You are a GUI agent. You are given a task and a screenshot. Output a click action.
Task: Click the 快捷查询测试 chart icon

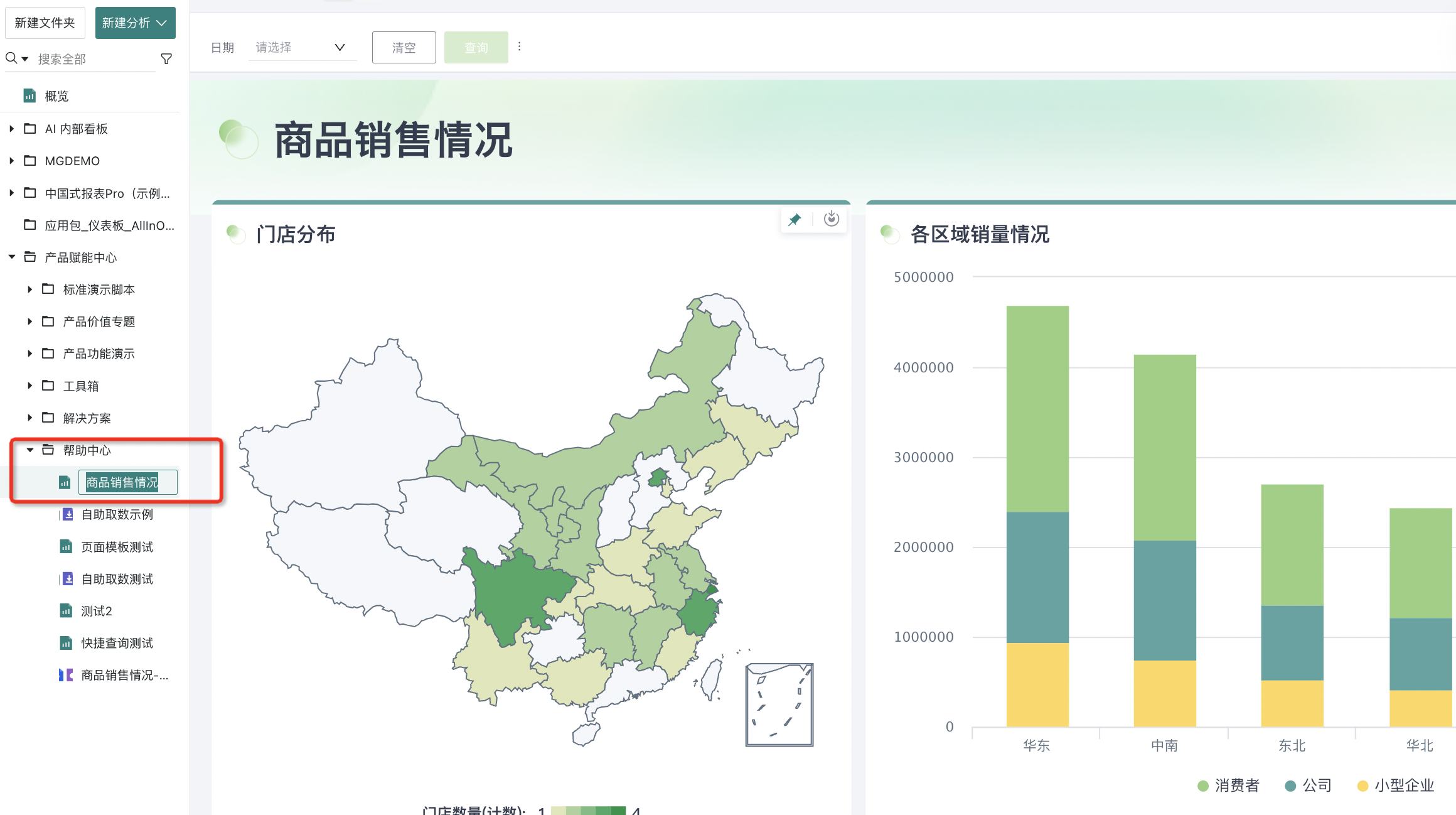pyautogui.click(x=66, y=643)
